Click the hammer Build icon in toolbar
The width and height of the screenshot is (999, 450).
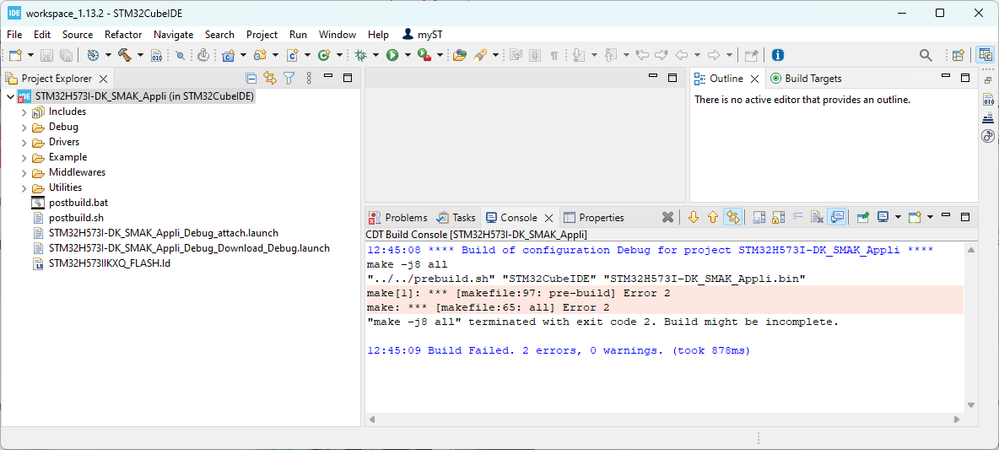coord(125,56)
